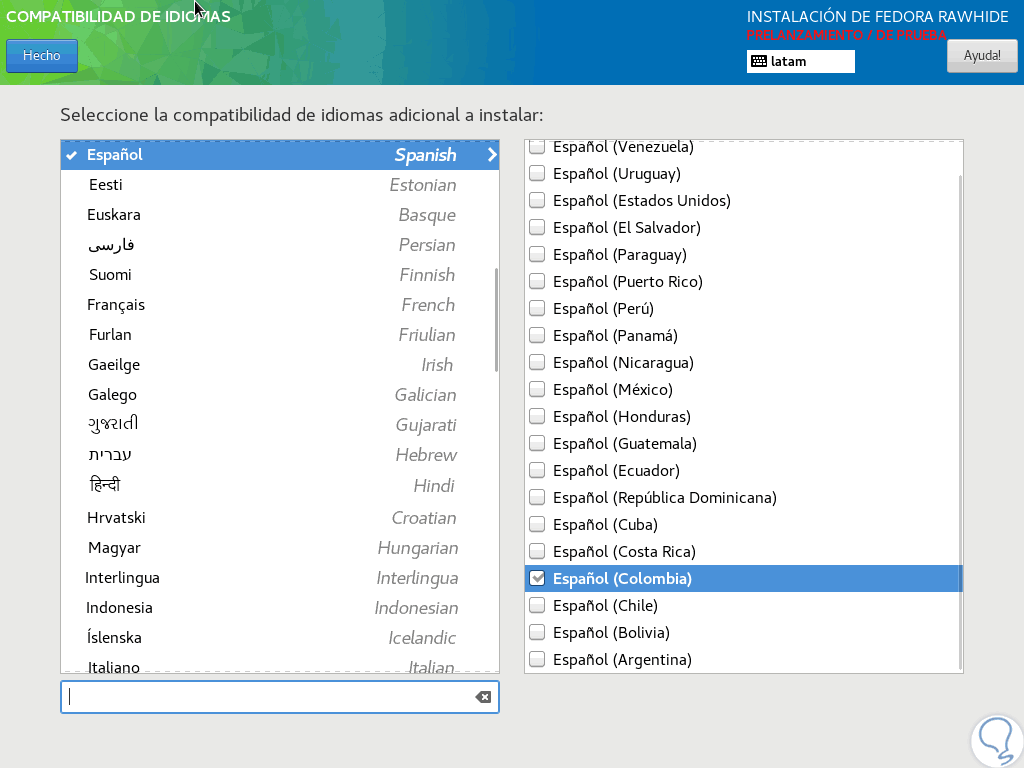1024x768 pixels.
Task: Check Español (El Salvador) checkbox
Action: click(x=537, y=227)
